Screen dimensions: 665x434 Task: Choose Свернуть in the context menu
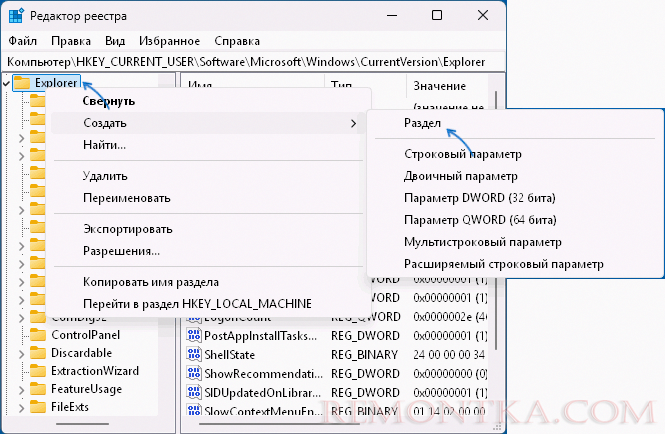[208, 101]
